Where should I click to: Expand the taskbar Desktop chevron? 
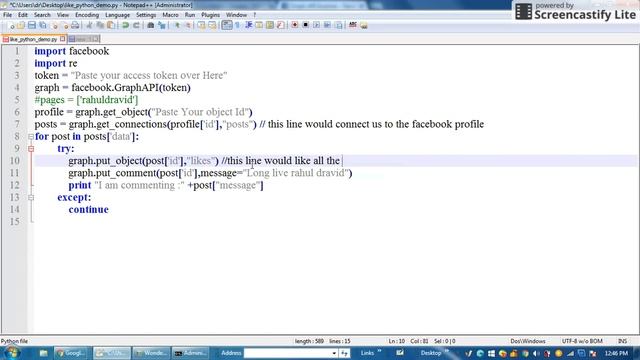tap(447, 351)
